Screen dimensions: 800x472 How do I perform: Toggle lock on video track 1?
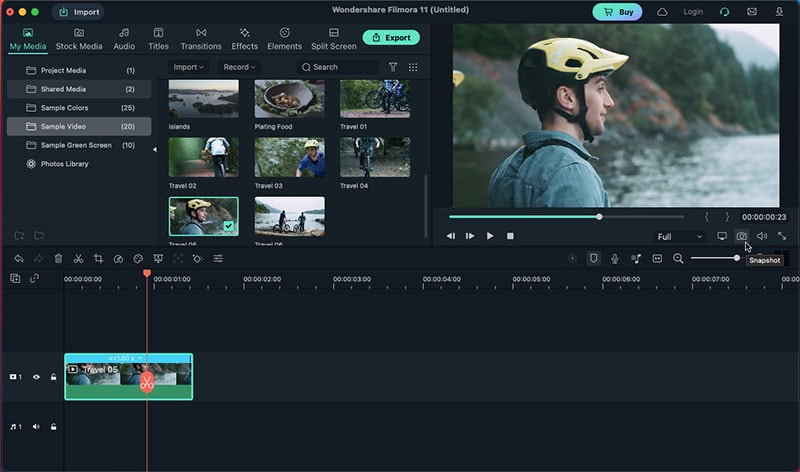coord(53,377)
